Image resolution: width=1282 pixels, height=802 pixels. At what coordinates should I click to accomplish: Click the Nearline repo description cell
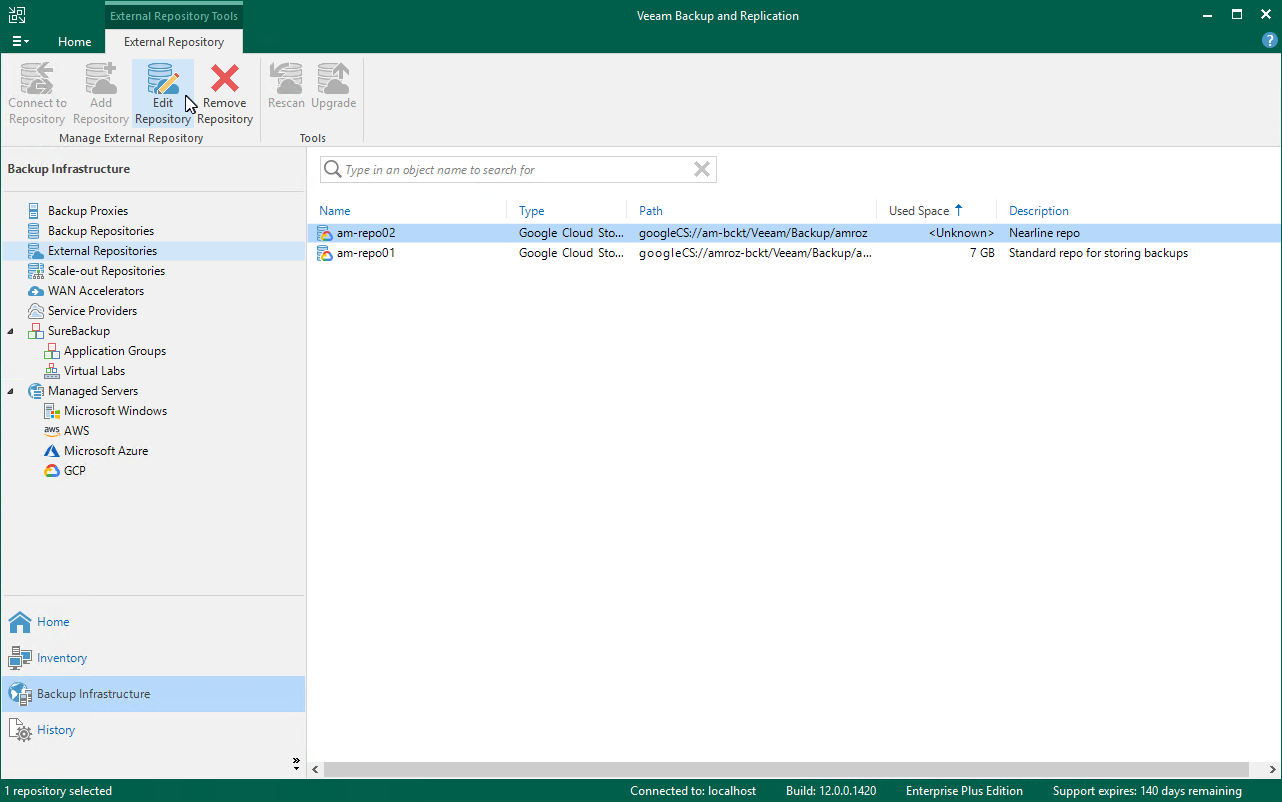coord(1044,233)
